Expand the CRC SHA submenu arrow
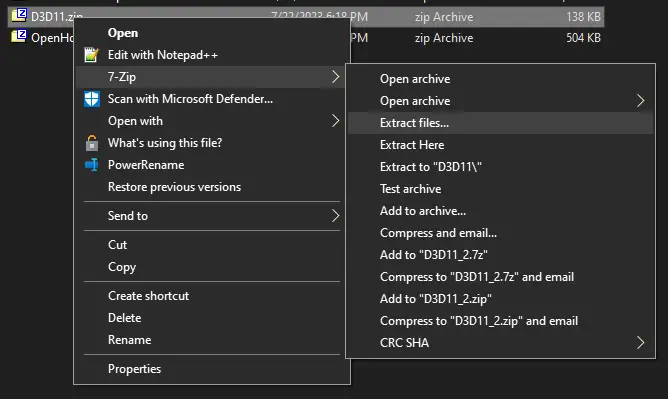Image resolution: width=668 pixels, height=399 pixels. click(640, 342)
